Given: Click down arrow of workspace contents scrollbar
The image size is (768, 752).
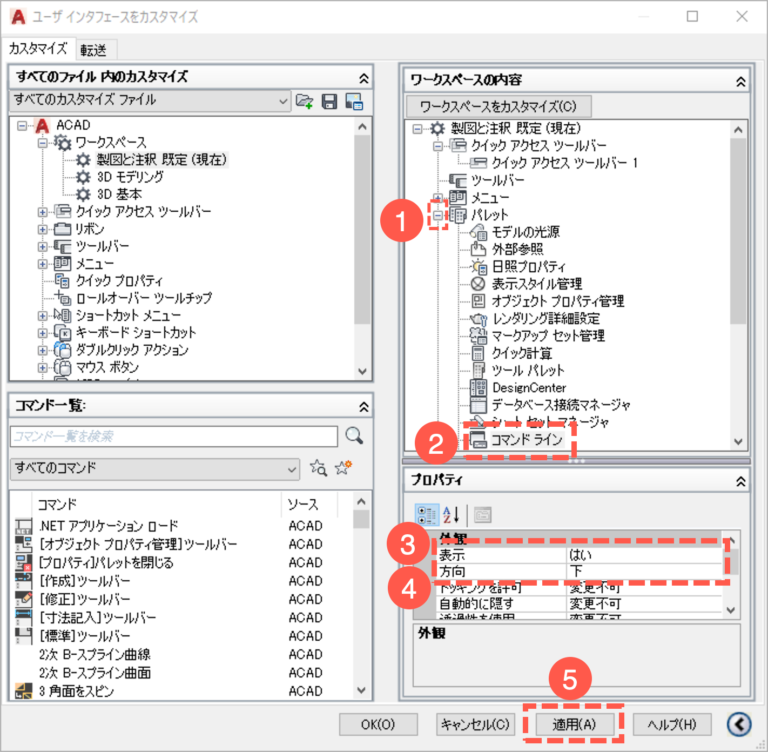Looking at the screenshot, I should (738, 441).
